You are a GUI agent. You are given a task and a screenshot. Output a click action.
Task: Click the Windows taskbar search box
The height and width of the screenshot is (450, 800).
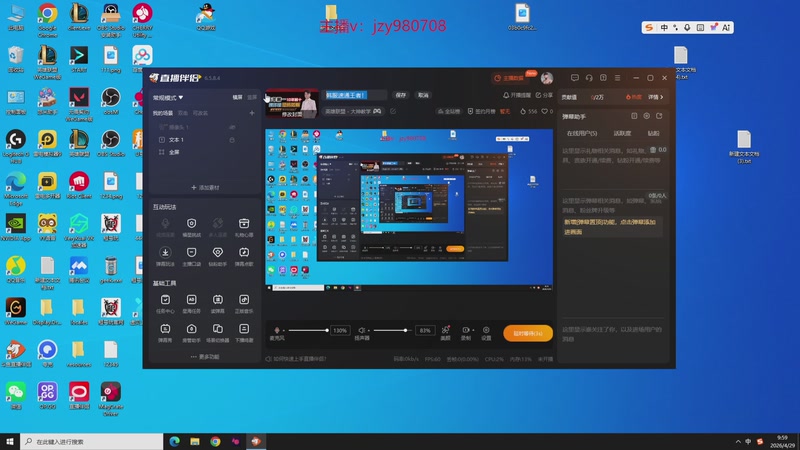click(92, 441)
